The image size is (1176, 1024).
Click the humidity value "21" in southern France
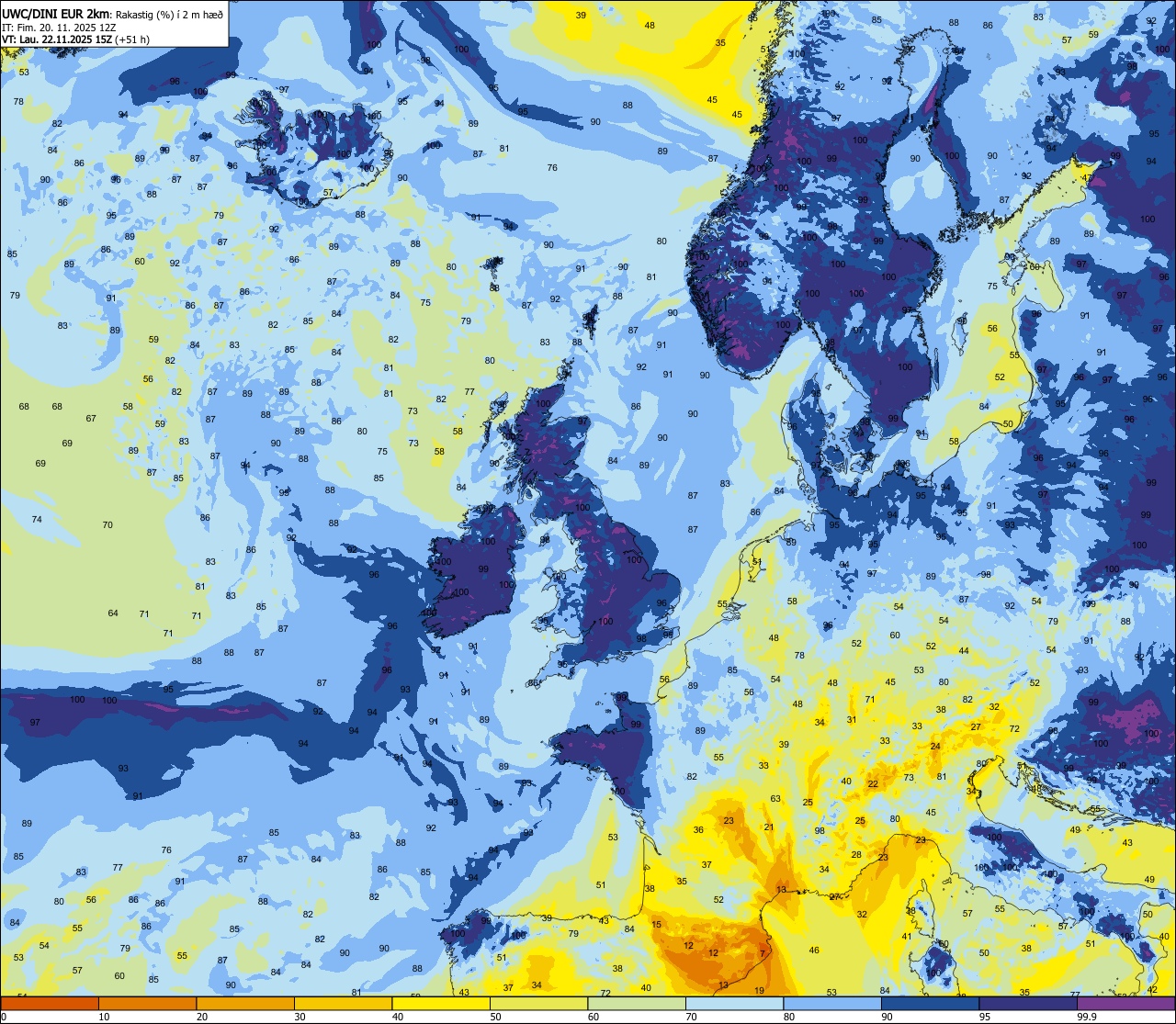tap(769, 827)
